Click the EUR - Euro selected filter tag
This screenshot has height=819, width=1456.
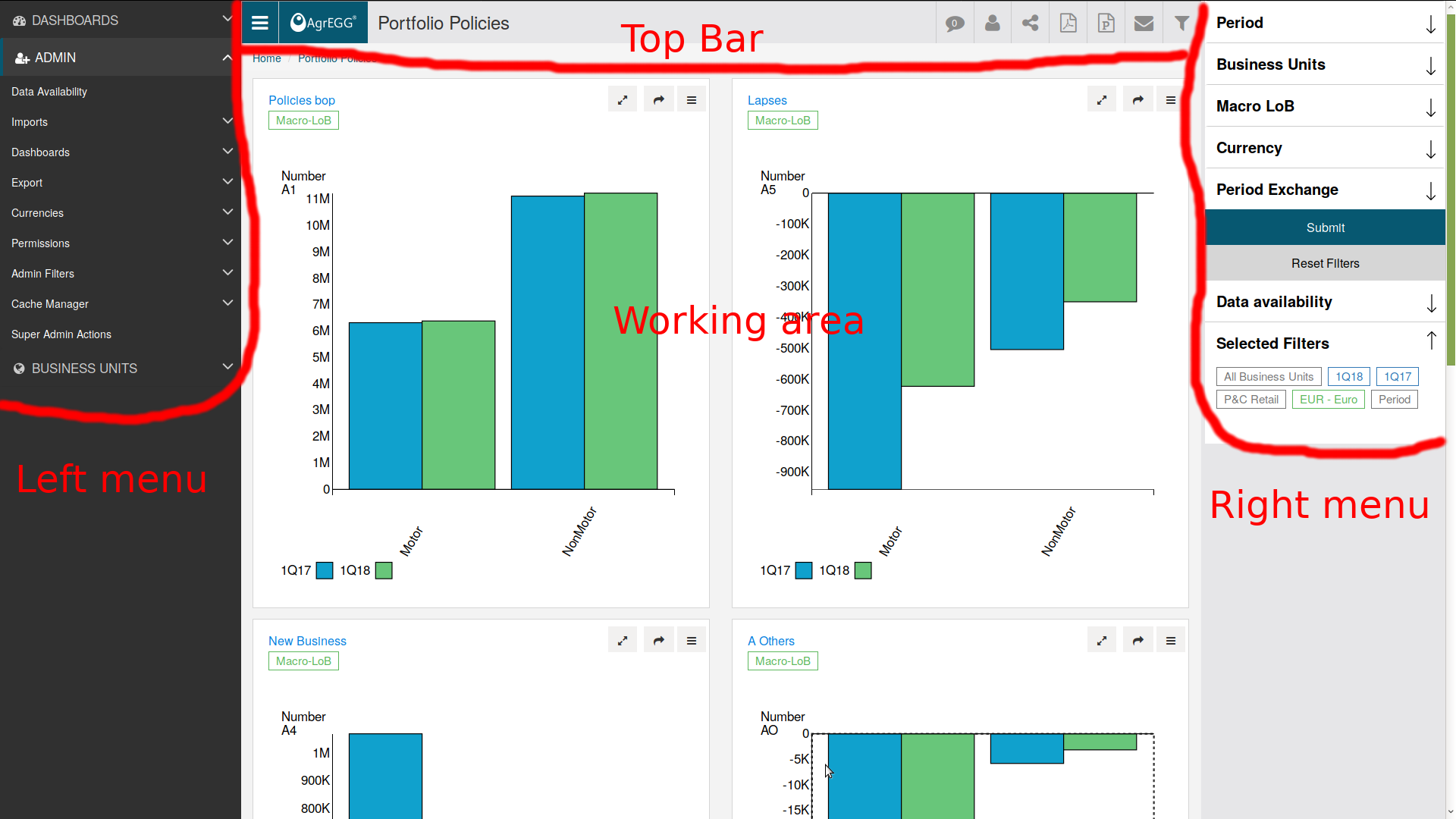tap(1328, 399)
